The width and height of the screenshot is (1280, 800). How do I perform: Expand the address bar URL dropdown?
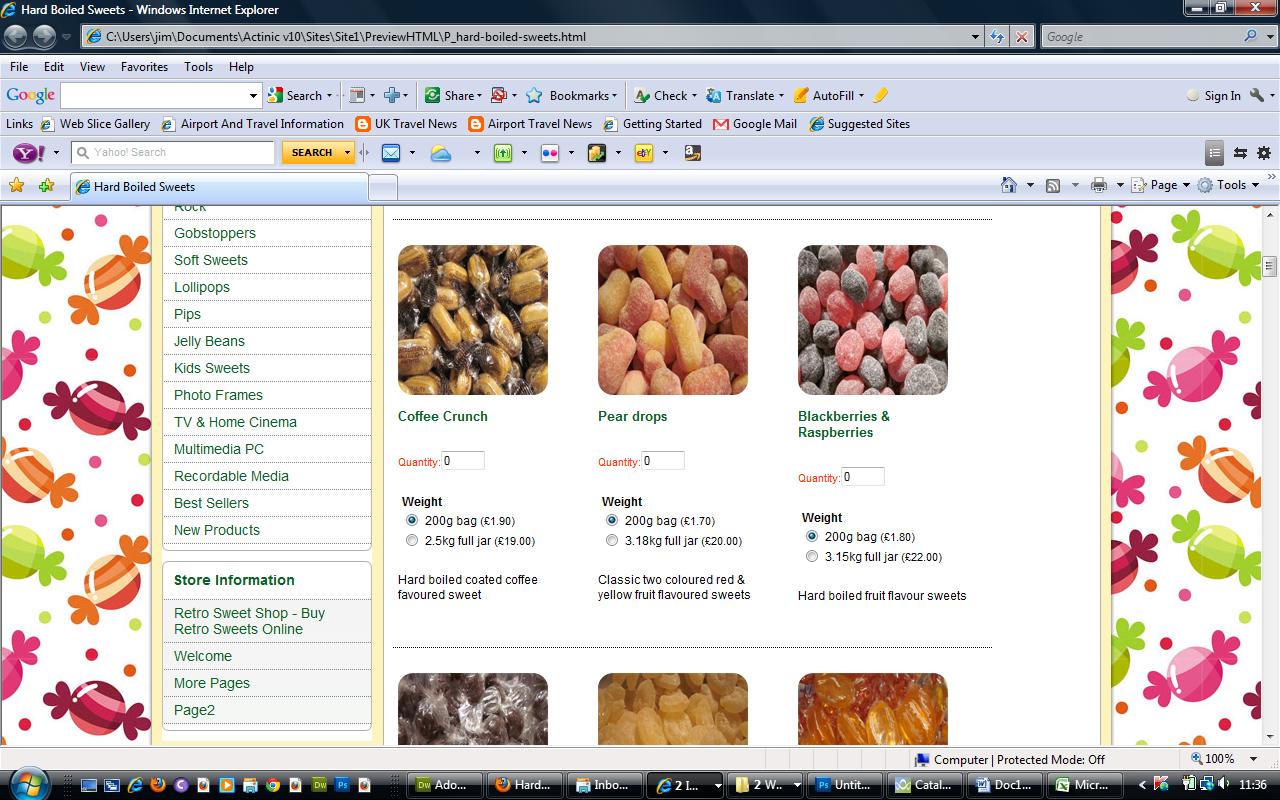coord(976,37)
